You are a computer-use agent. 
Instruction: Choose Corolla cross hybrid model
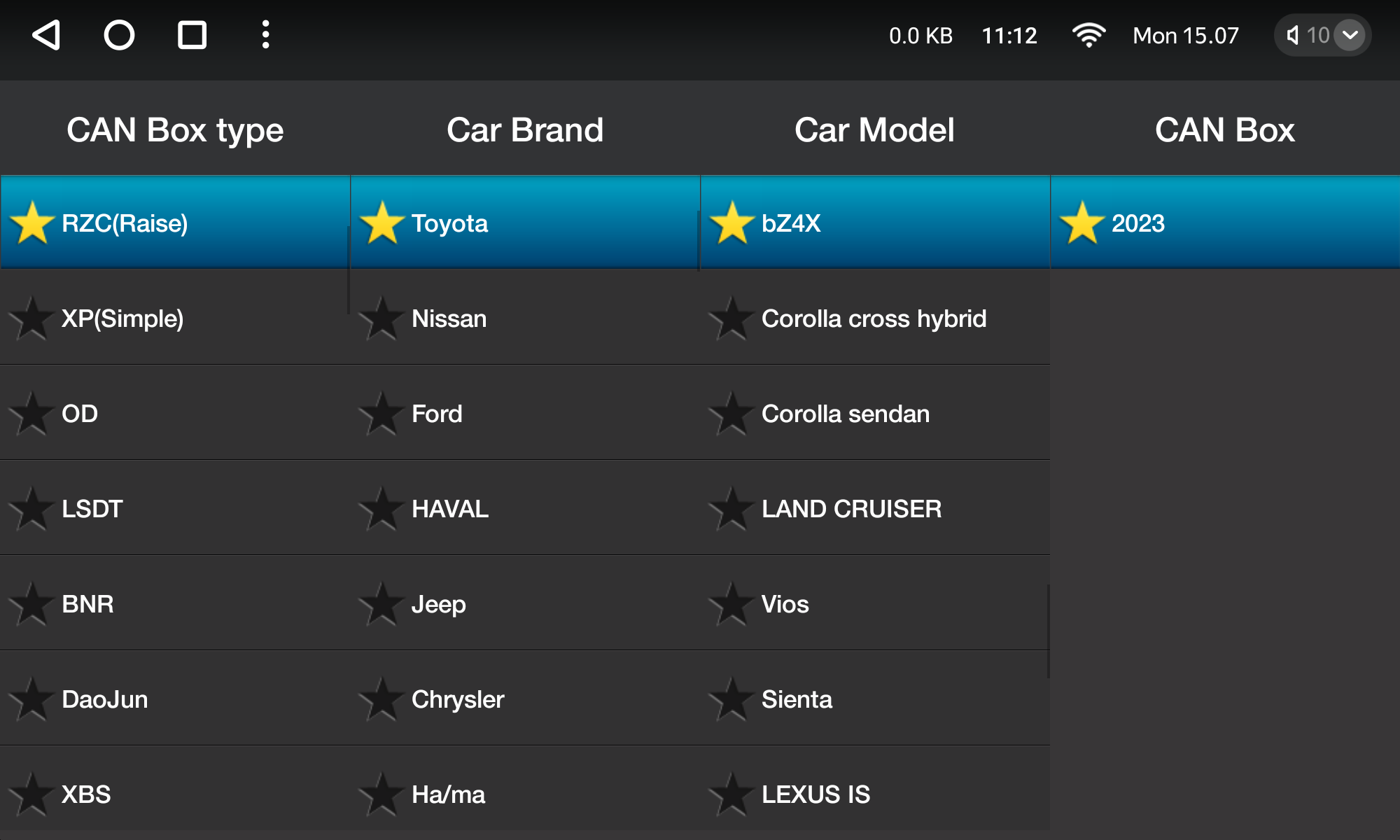(x=875, y=318)
